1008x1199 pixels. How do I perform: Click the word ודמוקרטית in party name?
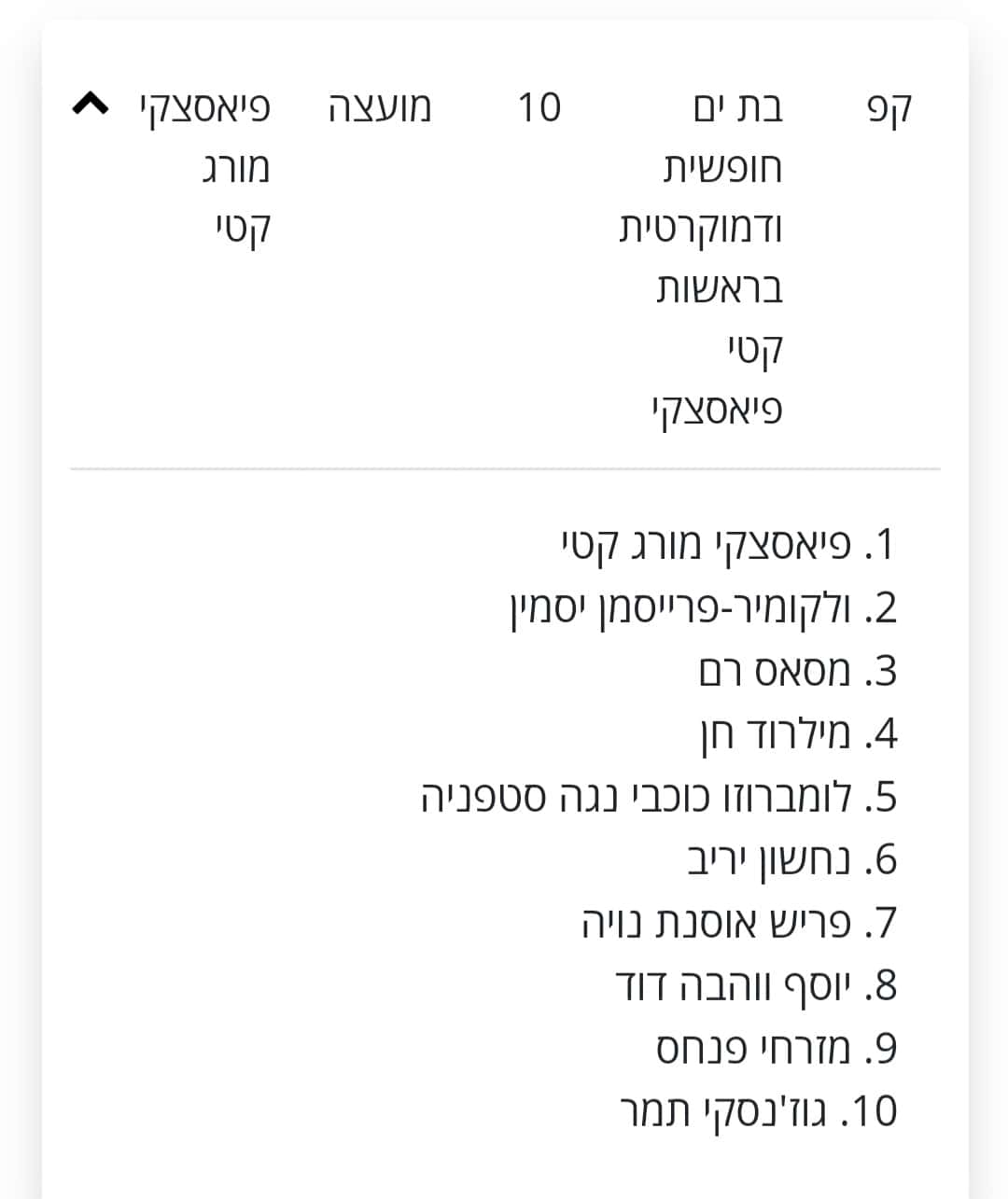701,229
